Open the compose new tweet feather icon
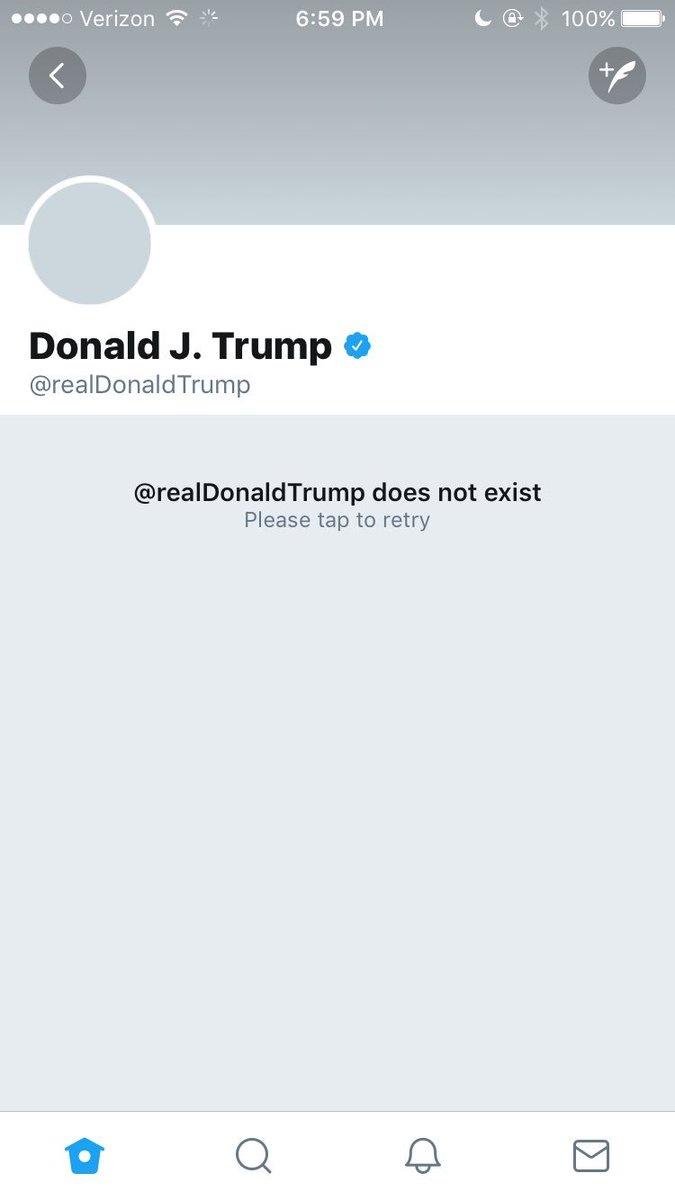675x1200 pixels. 617,76
